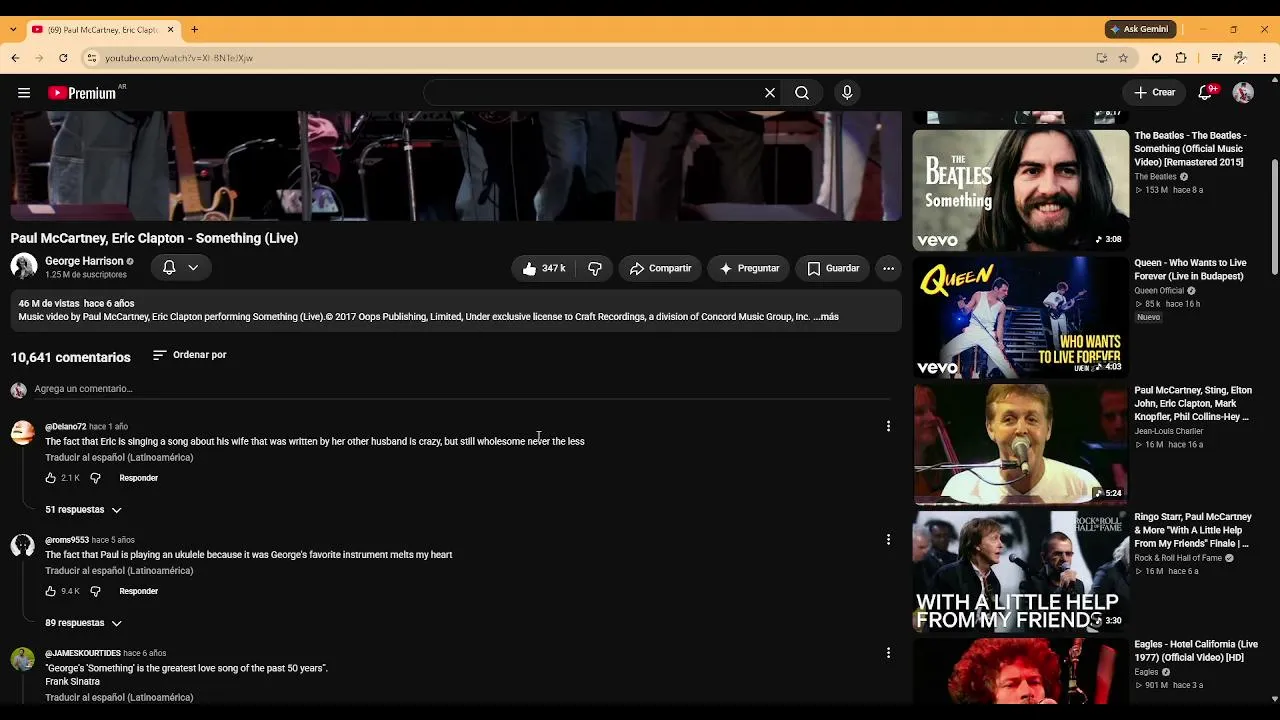Expand the 51 respuestas replies

tap(83, 510)
